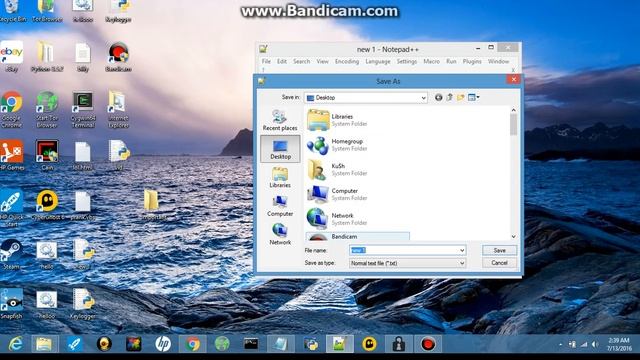
Task: Open the Plugins menu in Notepad++
Action: (472, 61)
